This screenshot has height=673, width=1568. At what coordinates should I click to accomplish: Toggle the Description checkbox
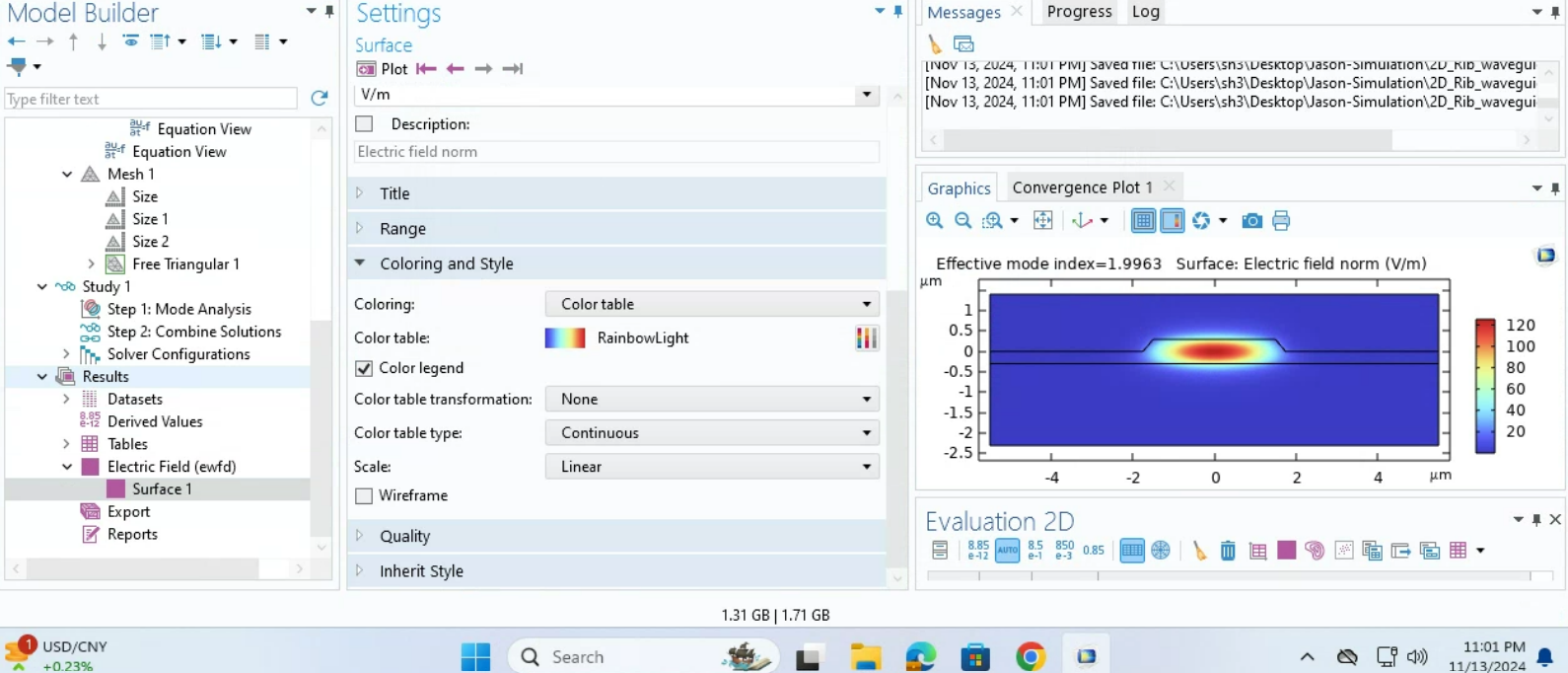(x=365, y=124)
